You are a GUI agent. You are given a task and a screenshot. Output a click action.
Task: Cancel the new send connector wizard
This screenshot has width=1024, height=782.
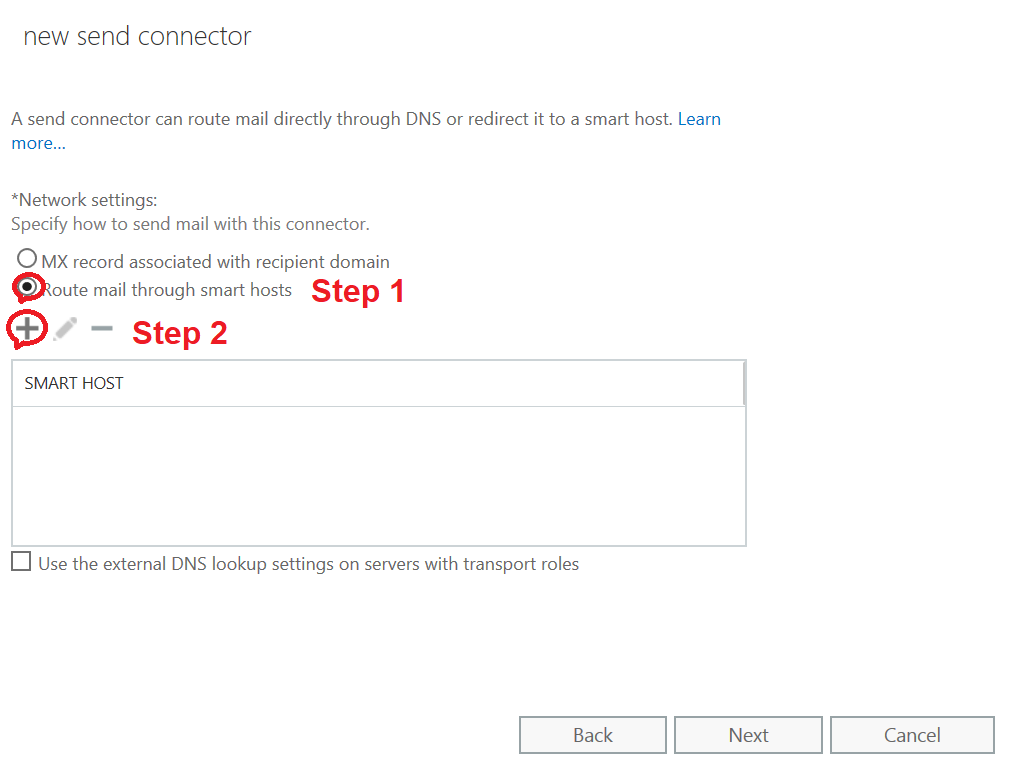[912, 735]
